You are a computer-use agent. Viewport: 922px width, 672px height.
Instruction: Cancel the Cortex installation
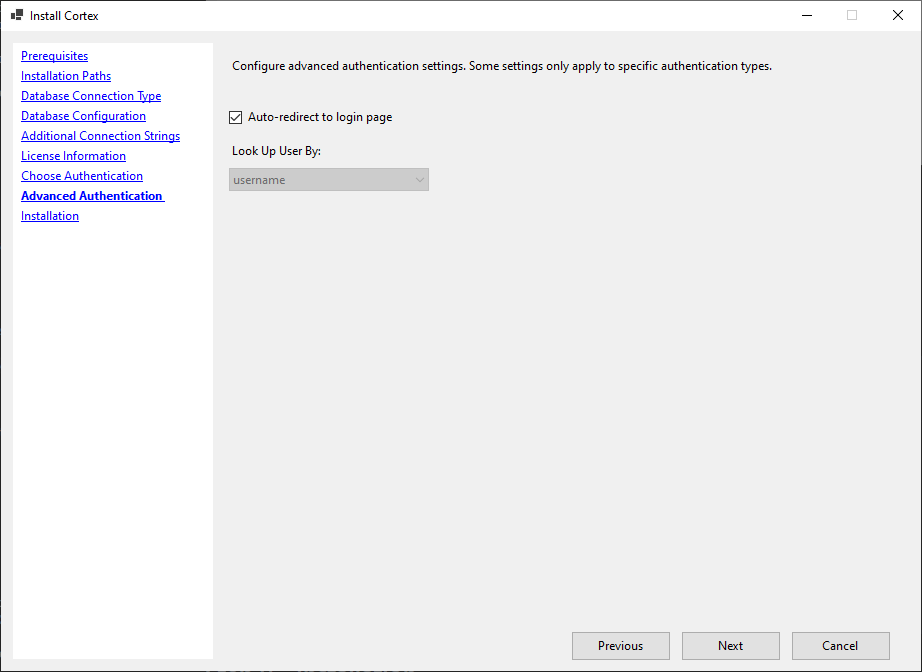coord(840,645)
